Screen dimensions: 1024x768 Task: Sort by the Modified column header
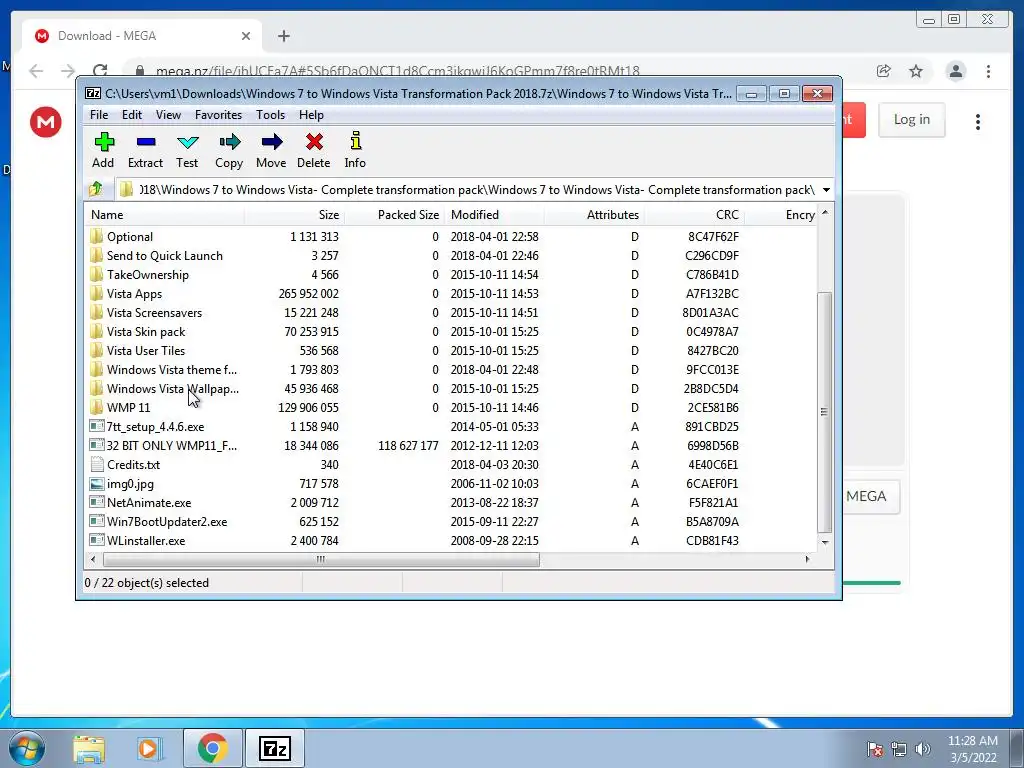coord(494,215)
